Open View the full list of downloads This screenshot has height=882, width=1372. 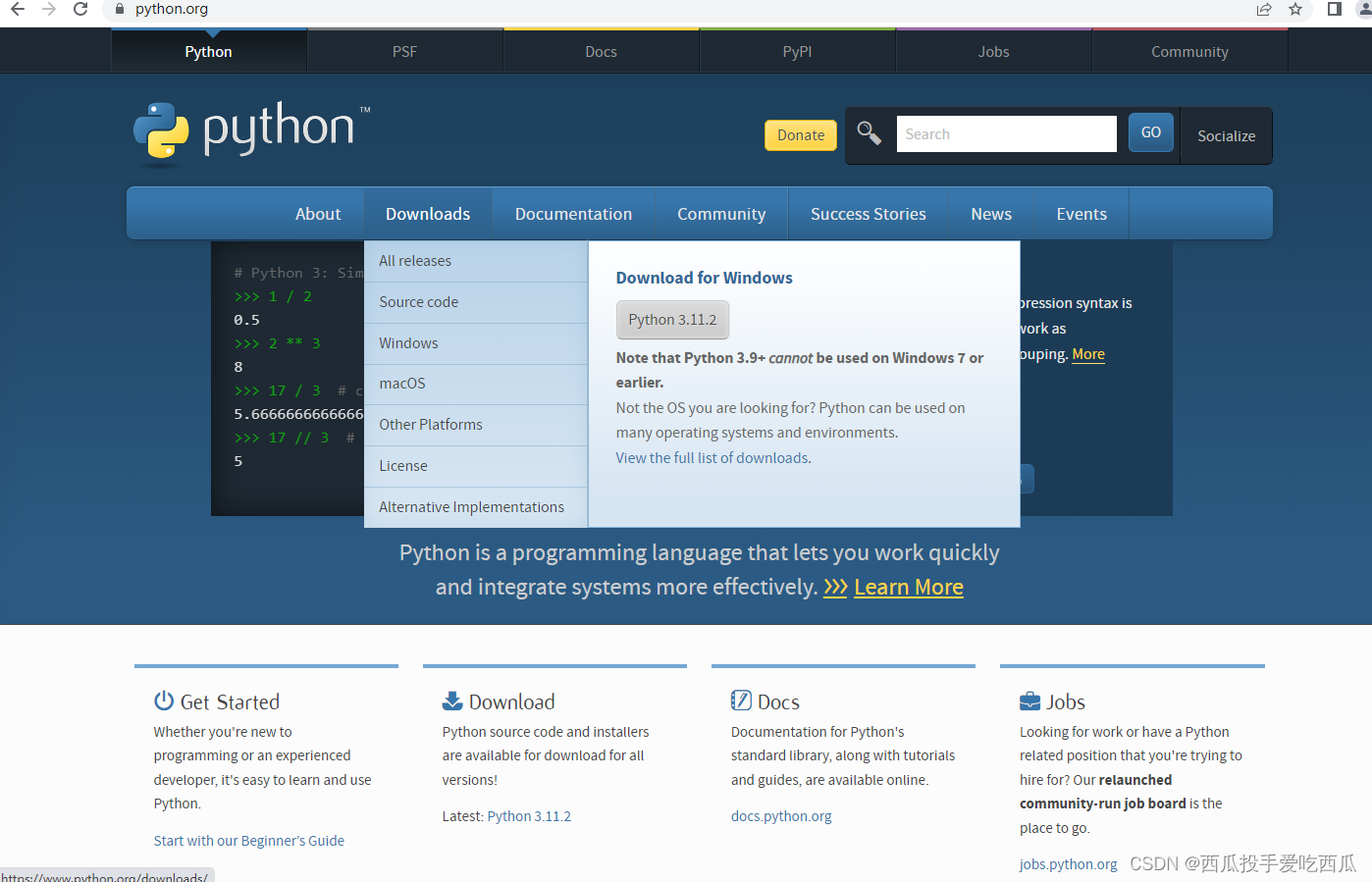point(713,458)
